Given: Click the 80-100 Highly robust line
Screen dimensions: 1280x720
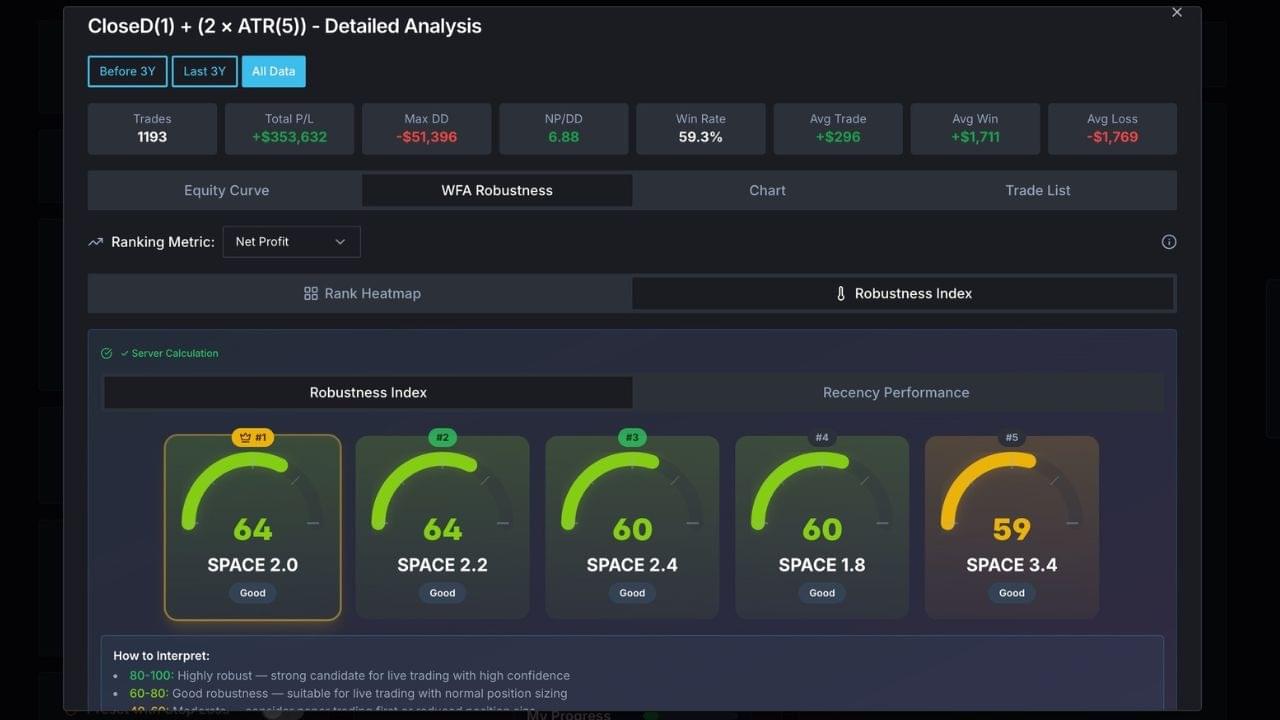Looking at the screenshot, I should click(x=349, y=675).
